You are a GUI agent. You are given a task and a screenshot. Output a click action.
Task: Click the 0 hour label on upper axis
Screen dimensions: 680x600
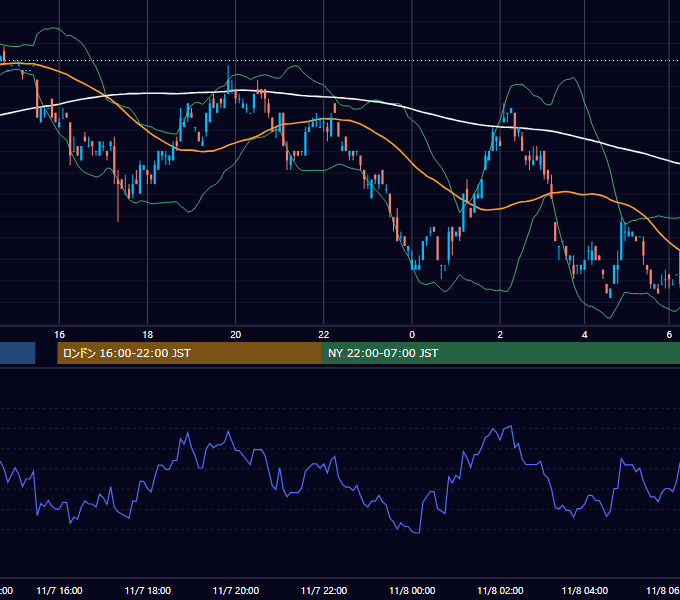[412, 335]
